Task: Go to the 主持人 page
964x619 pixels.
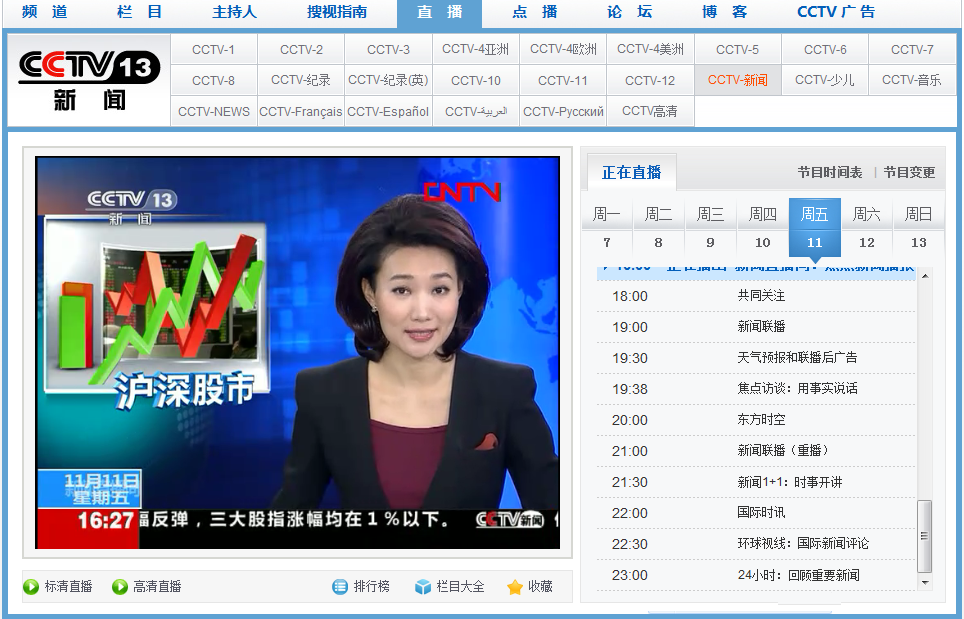Action: (234, 12)
